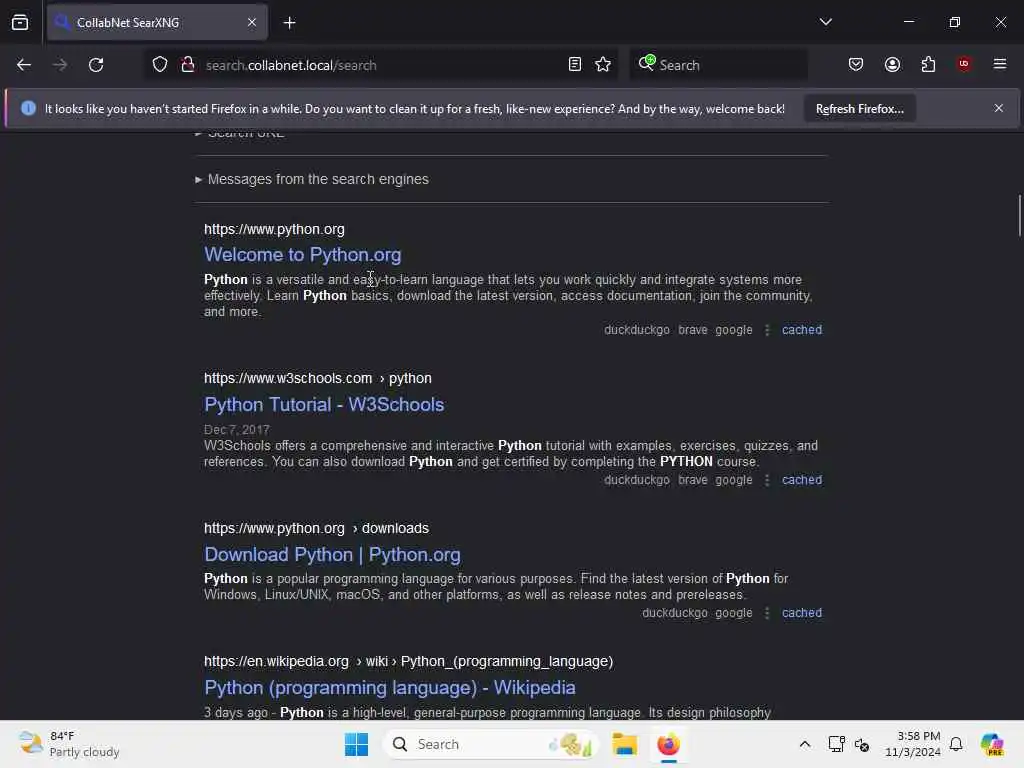Viewport: 1024px width, 768px height.
Task: Dismiss the Firefox notification bar
Action: [999, 108]
